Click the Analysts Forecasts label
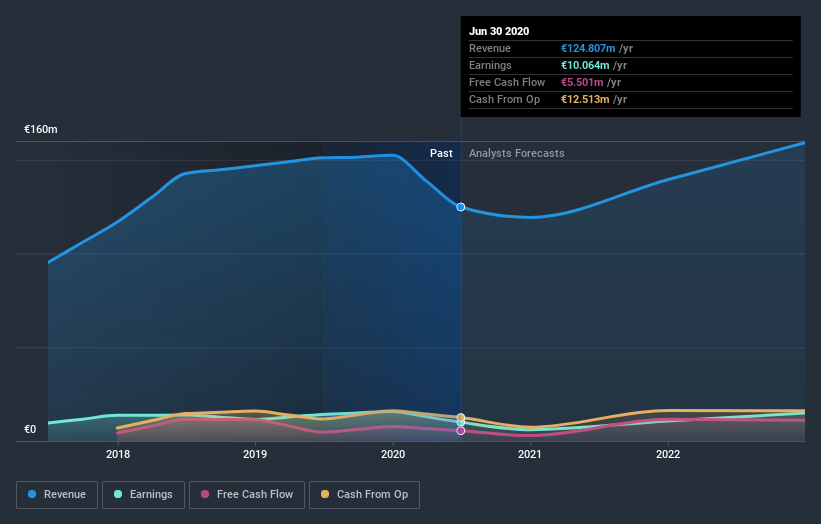This screenshot has width=821, height=524. click(516, 153)
